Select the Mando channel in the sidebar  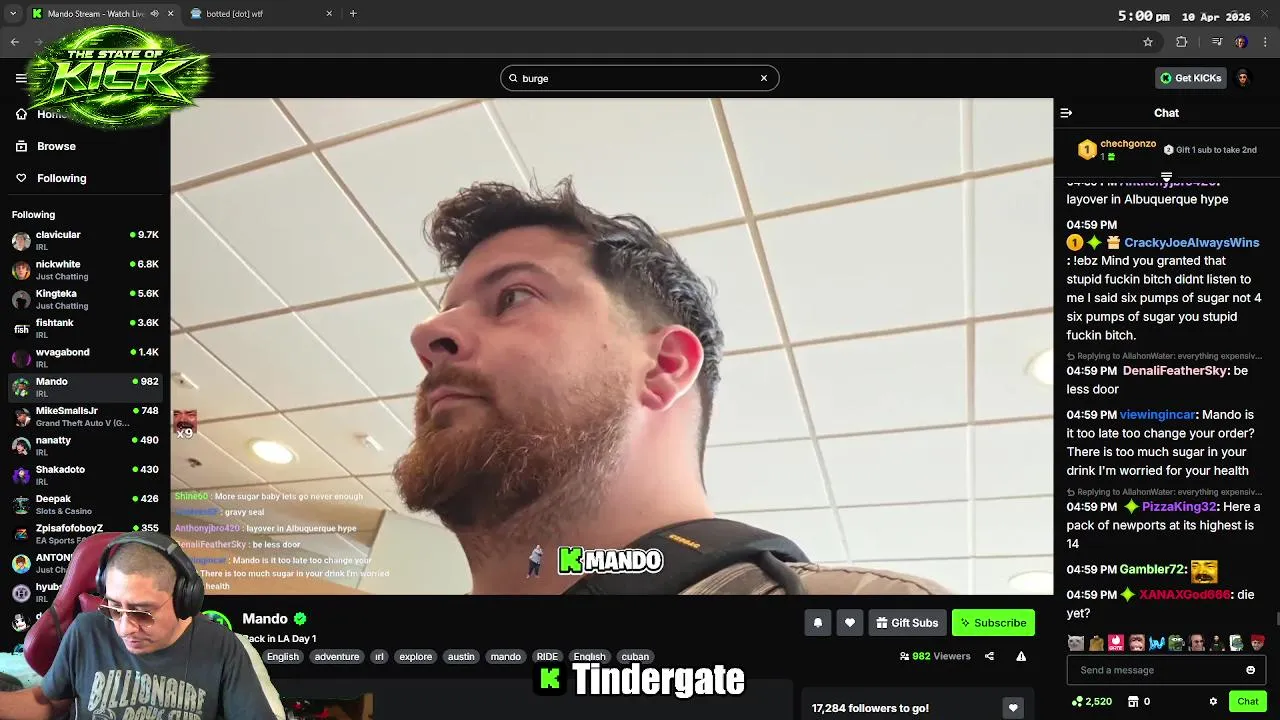coord(85,387)
